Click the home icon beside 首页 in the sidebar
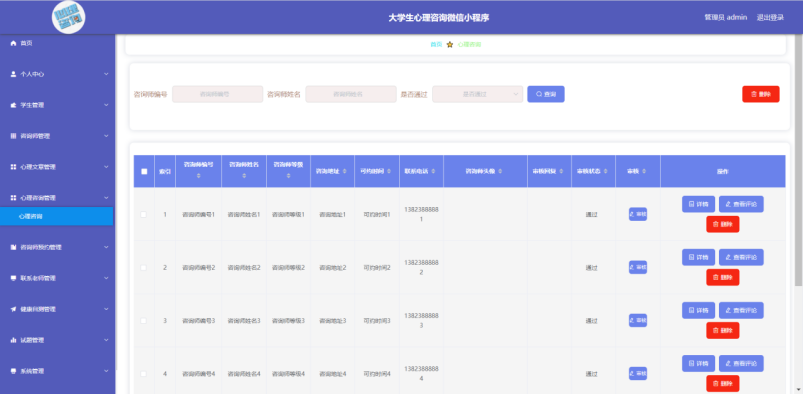This screenshot has height=394, width=803. 13,44
